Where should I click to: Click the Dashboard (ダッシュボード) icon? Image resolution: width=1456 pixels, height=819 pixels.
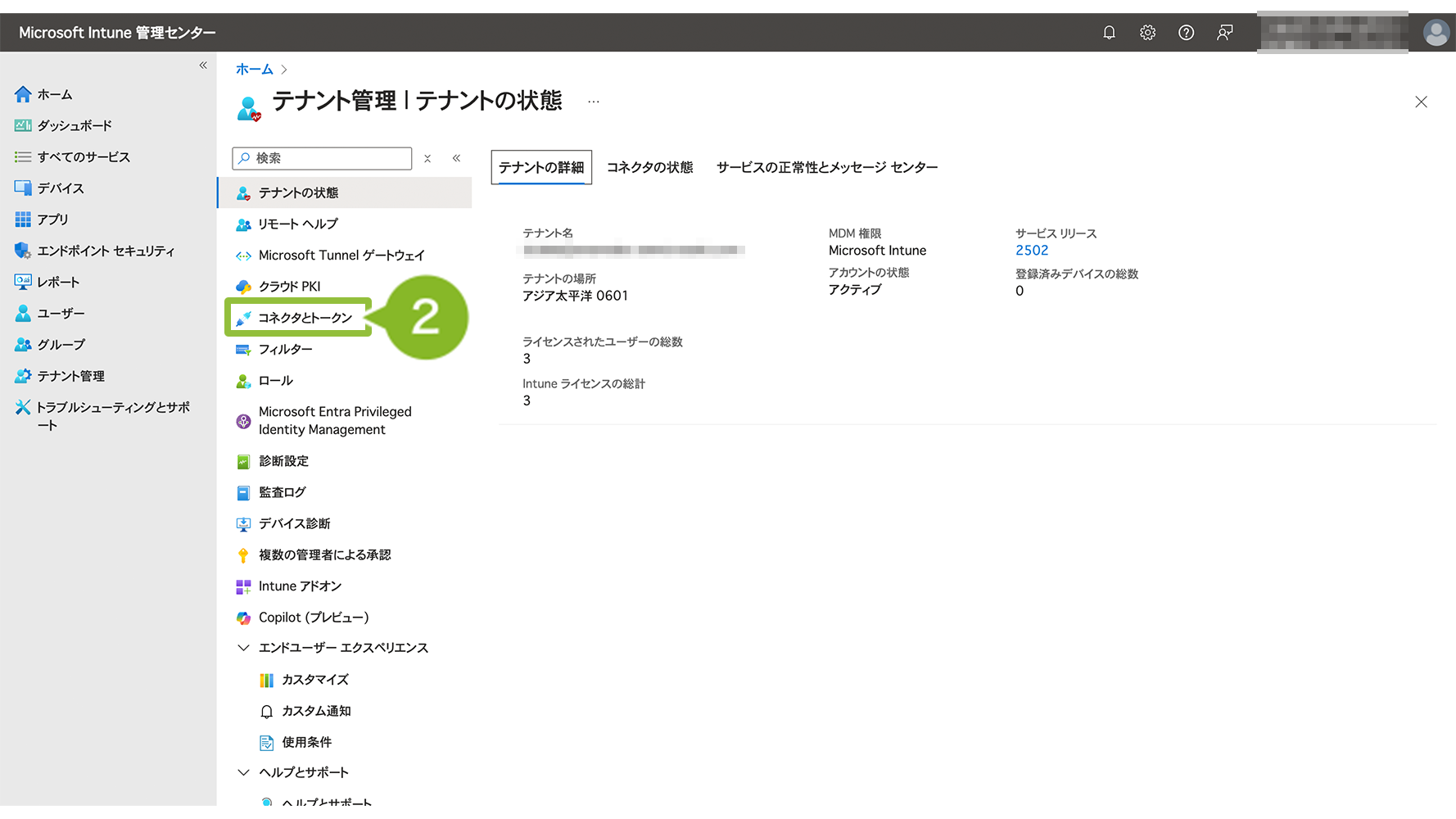pyautogui.click(x=23, y=125)
